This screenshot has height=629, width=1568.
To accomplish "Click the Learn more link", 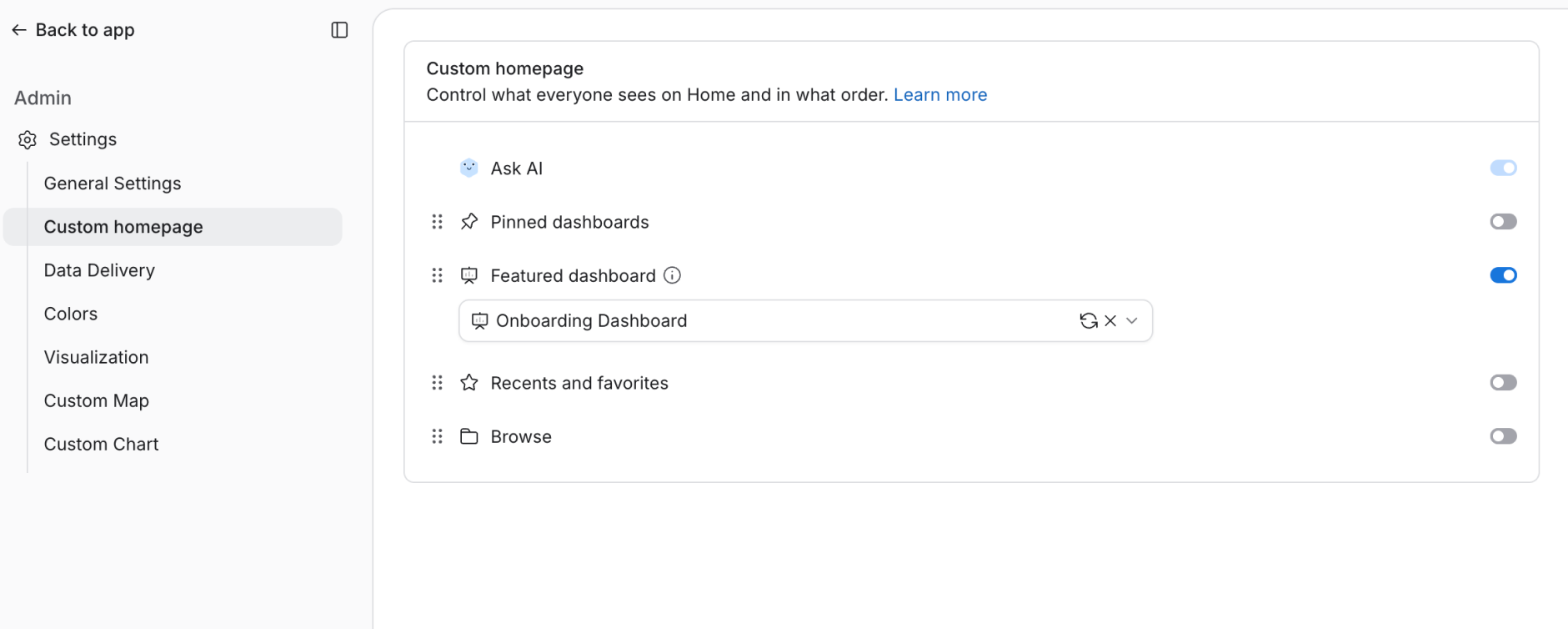I will coord(940,95).
